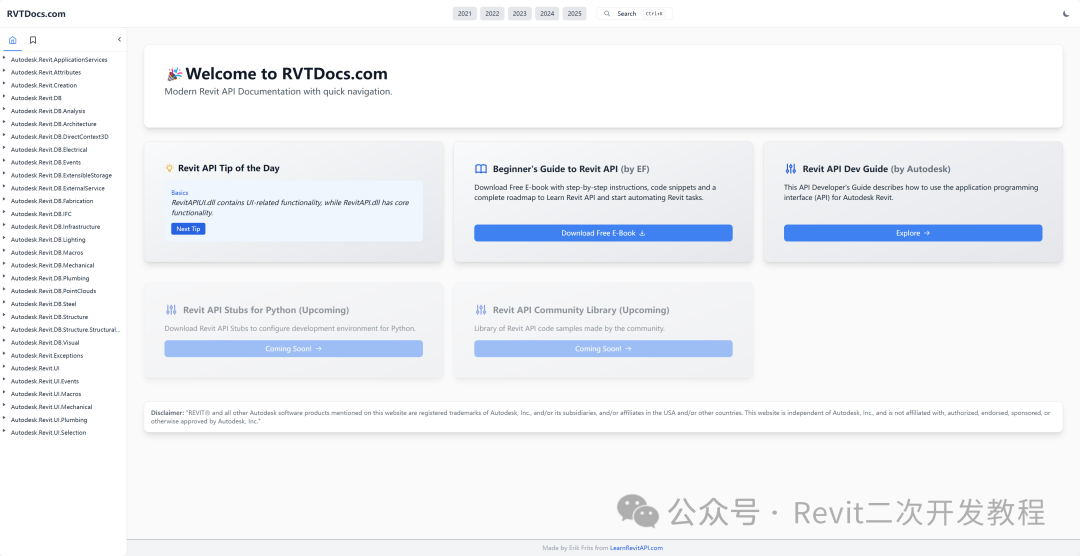This screenshot has height=556, width=1080.
Task: Select the 2025 version tab
Action: (x=574, y=14)
